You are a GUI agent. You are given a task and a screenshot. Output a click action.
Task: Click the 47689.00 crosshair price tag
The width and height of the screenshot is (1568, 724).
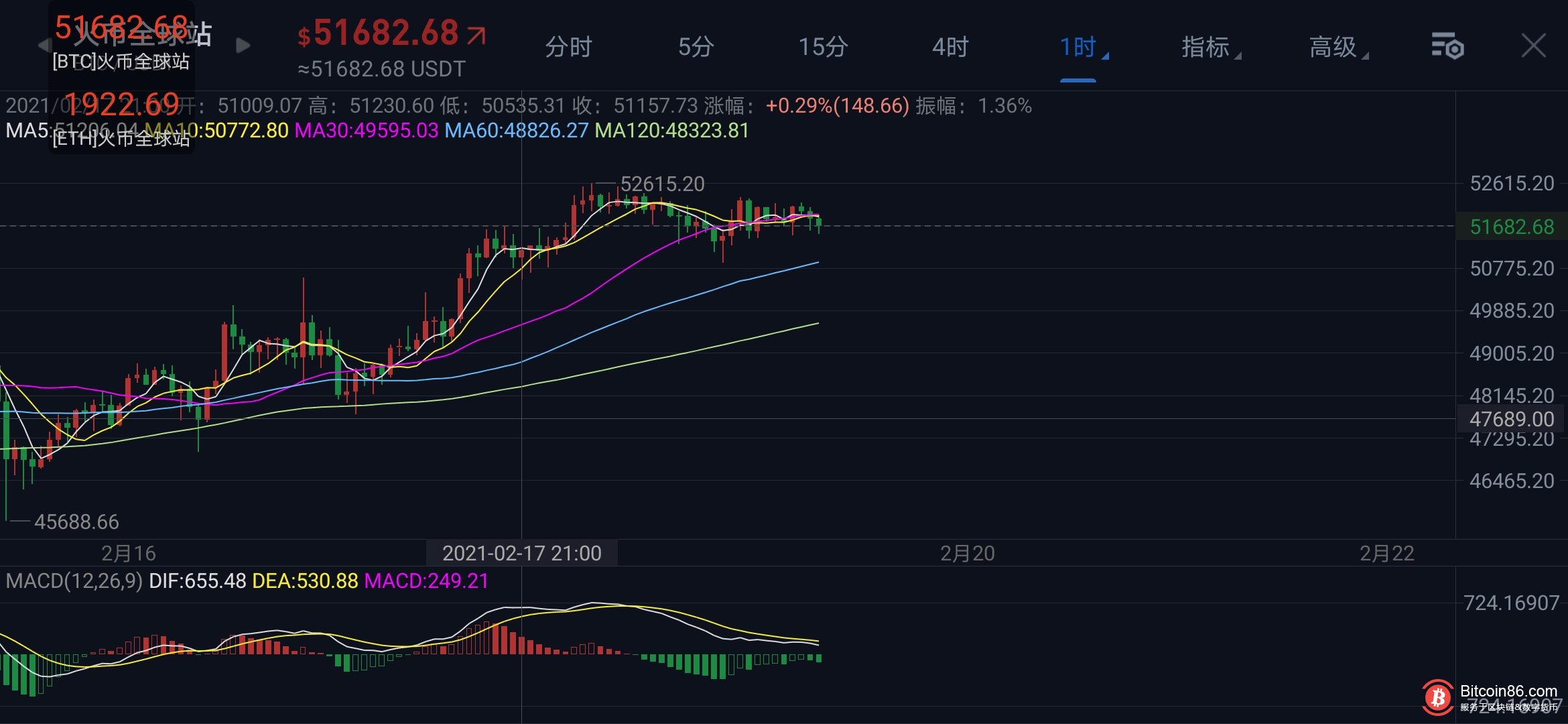(x=1511, y=419)
